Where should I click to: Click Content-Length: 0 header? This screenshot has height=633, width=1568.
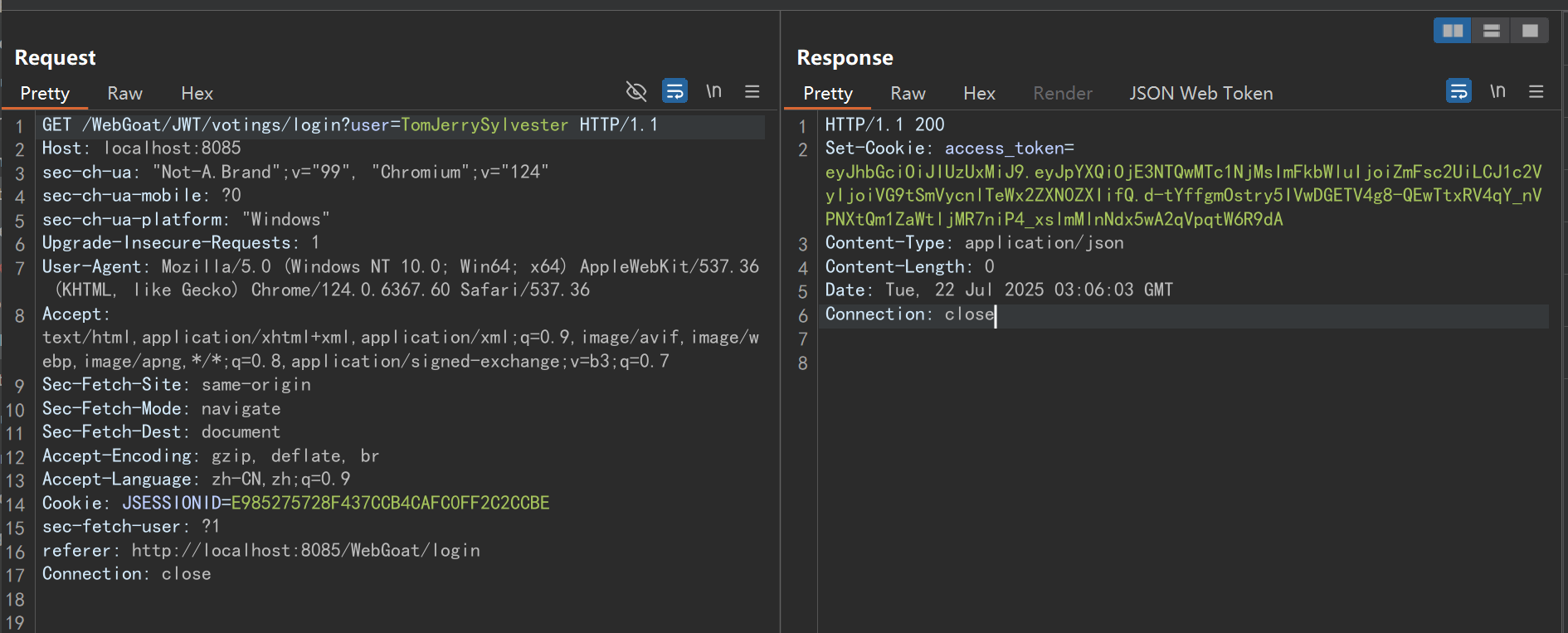point(910,266)
